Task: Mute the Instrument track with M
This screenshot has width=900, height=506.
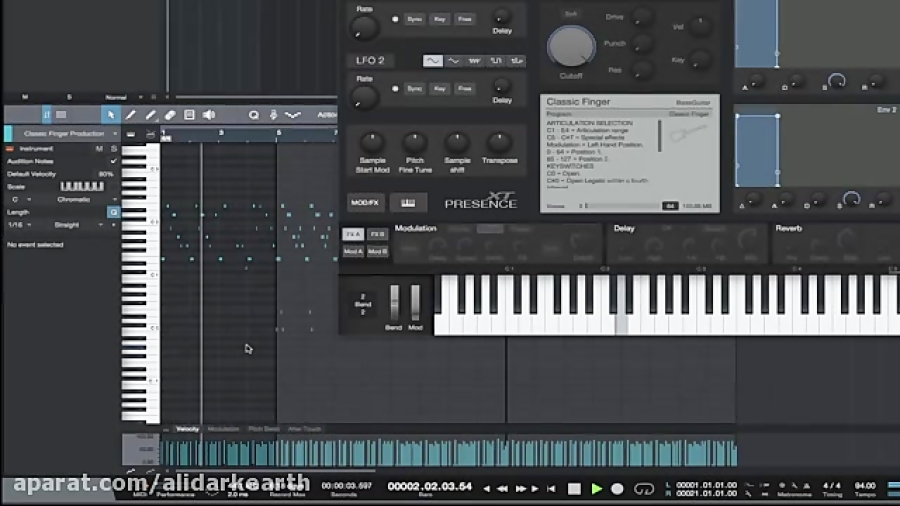Action: (99, 149)
